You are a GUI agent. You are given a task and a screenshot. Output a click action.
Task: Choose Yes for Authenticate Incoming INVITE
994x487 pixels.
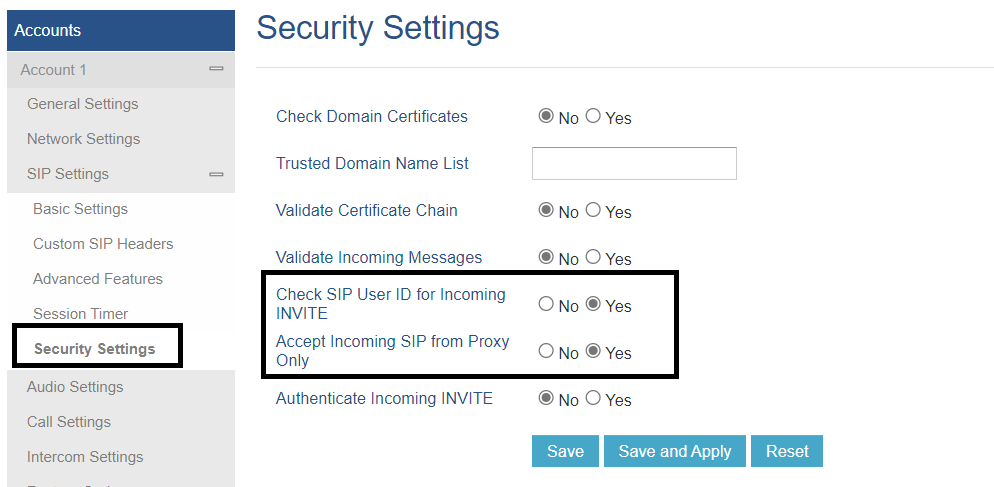[593, 398]
